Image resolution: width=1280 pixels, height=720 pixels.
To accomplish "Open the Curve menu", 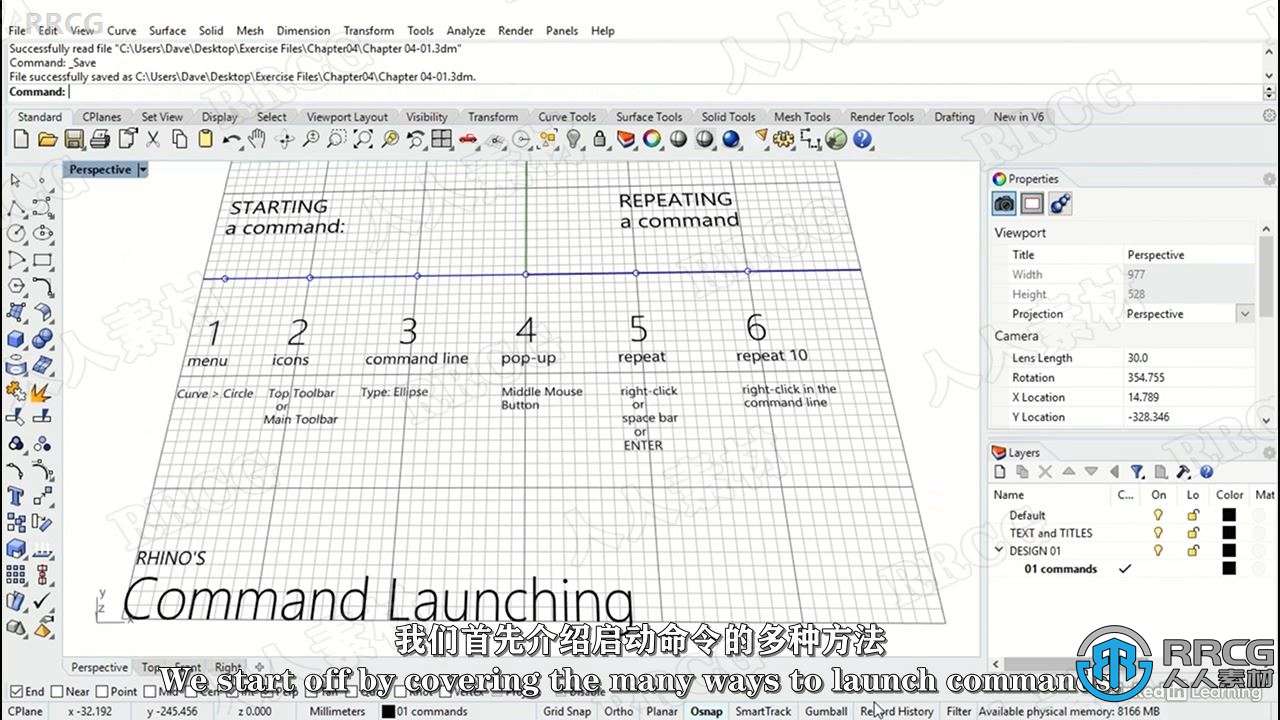I will tap(121, 31).
